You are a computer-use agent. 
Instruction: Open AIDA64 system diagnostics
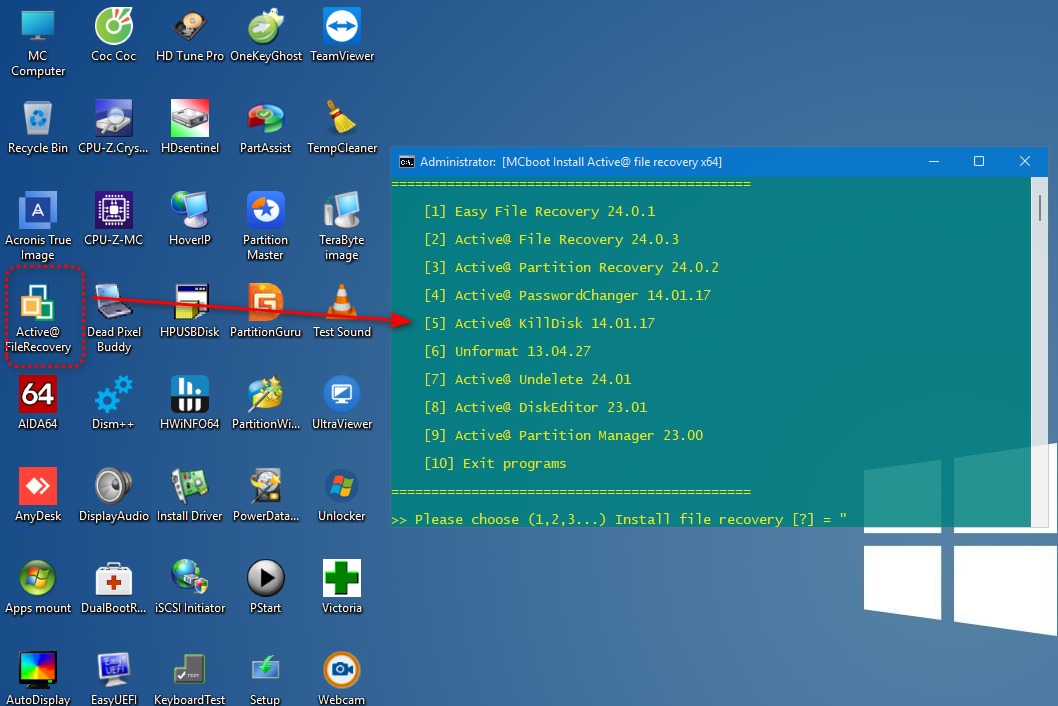point(38,395)
